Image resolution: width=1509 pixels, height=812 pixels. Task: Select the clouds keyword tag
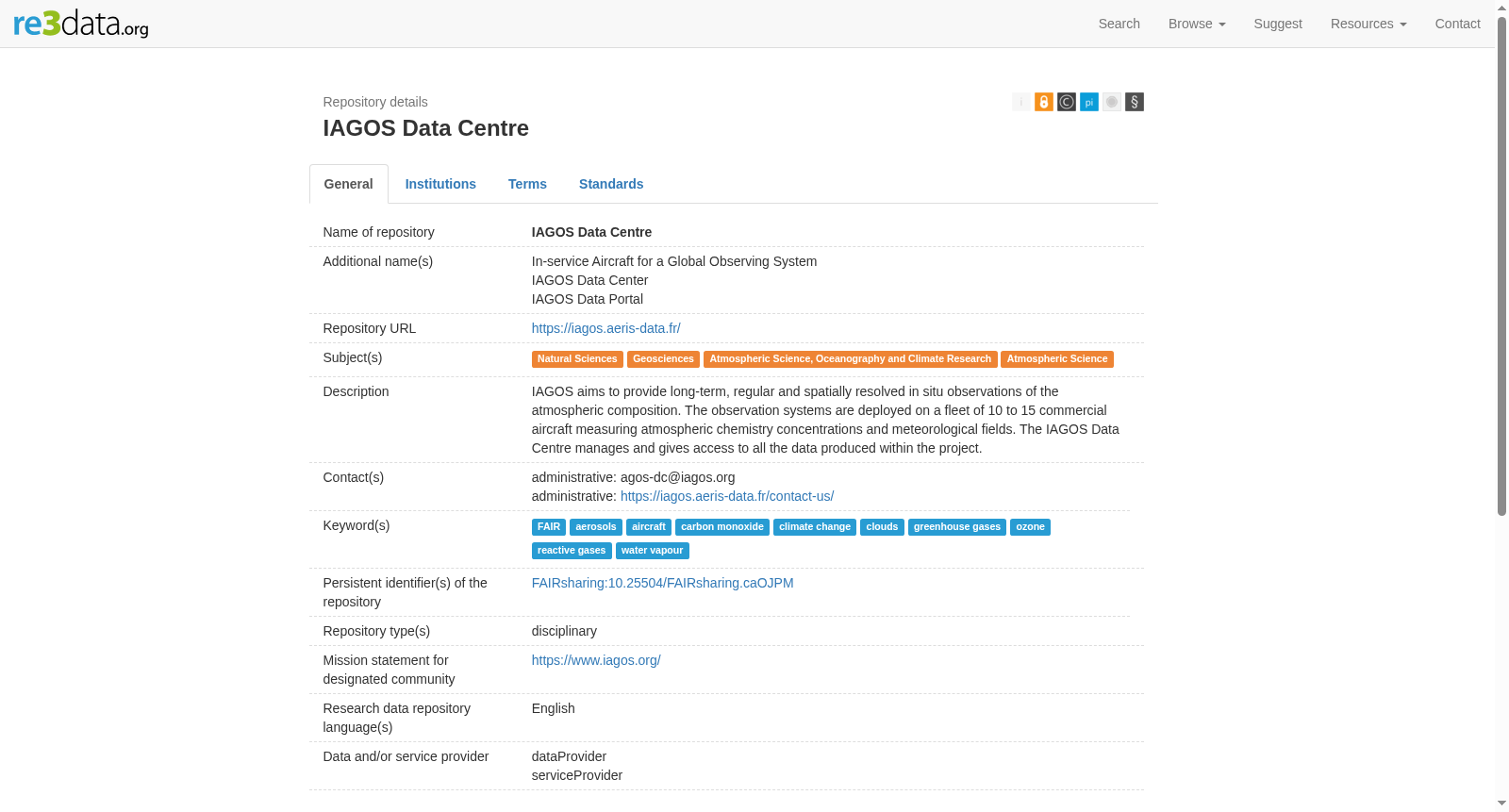pyautogui.click(x=882, y=527)
